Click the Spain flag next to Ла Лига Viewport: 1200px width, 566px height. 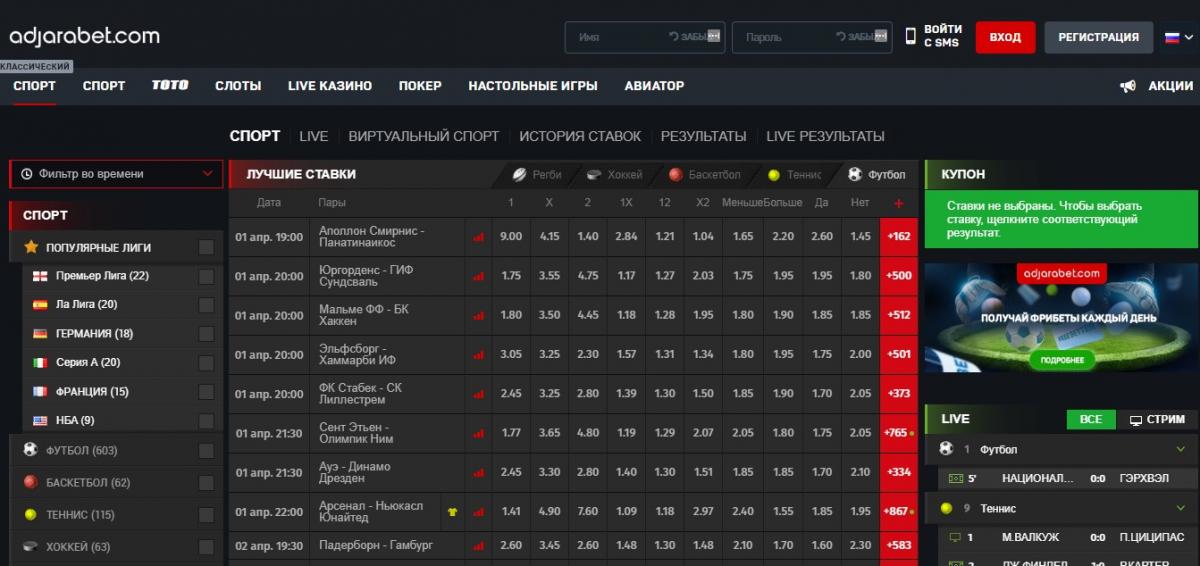click(x=40, y=305)
